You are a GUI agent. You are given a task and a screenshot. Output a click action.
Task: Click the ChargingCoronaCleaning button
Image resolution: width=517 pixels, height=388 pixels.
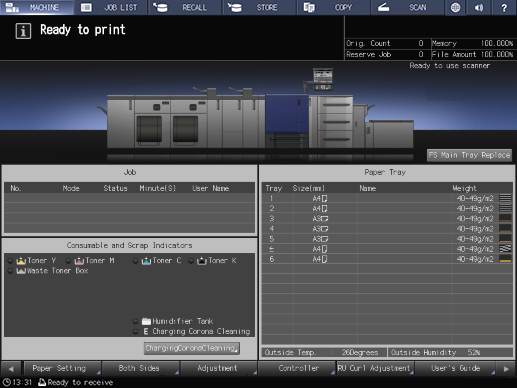[192, 348]
